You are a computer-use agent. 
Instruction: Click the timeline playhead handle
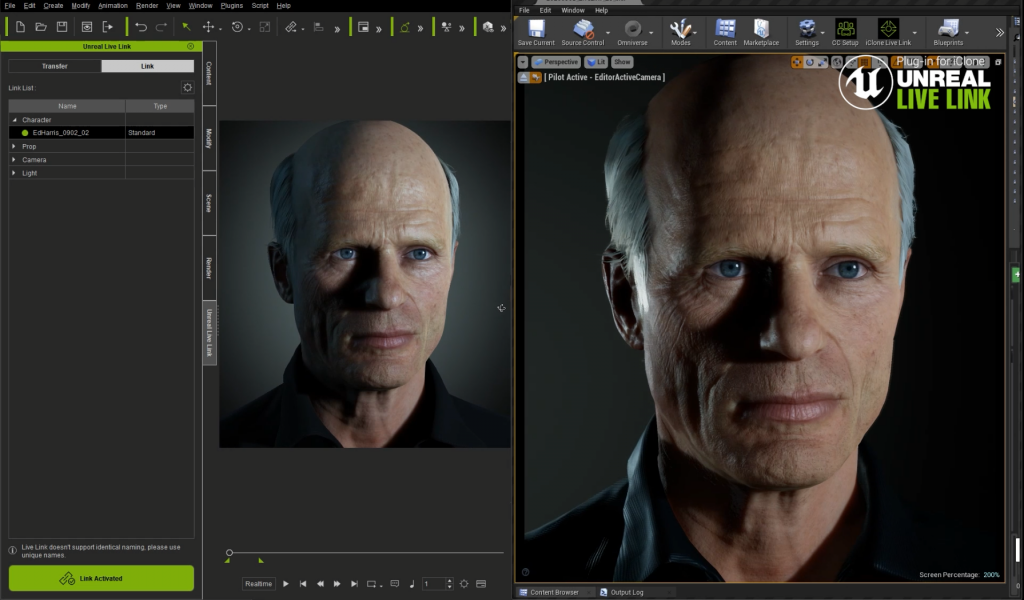tap(229, 552)
